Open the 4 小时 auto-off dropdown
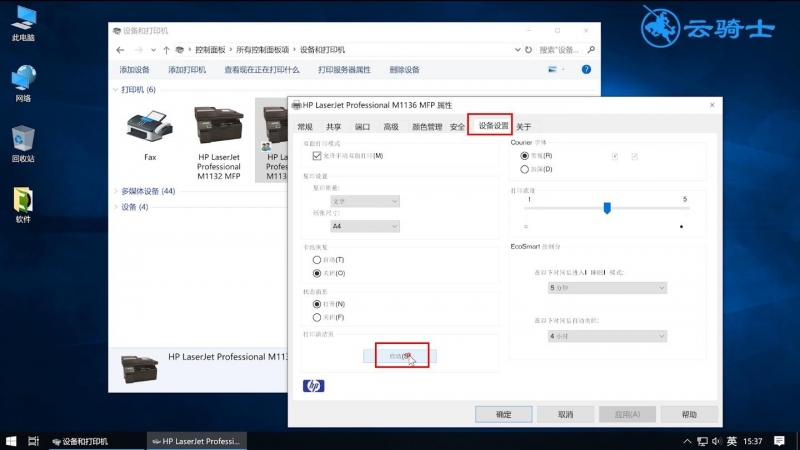This screenshot has width=800, height=450. coord(607,336)
